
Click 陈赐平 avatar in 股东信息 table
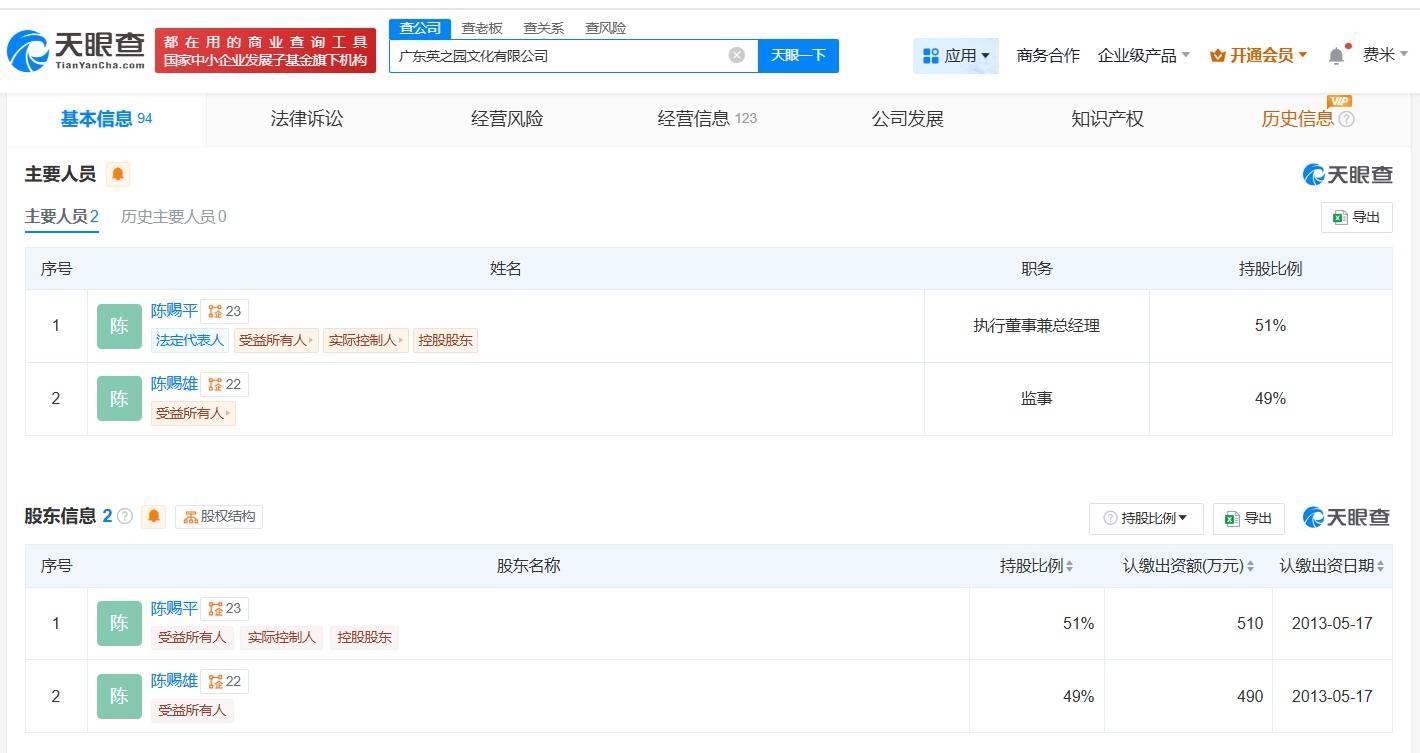coord(119,624)
